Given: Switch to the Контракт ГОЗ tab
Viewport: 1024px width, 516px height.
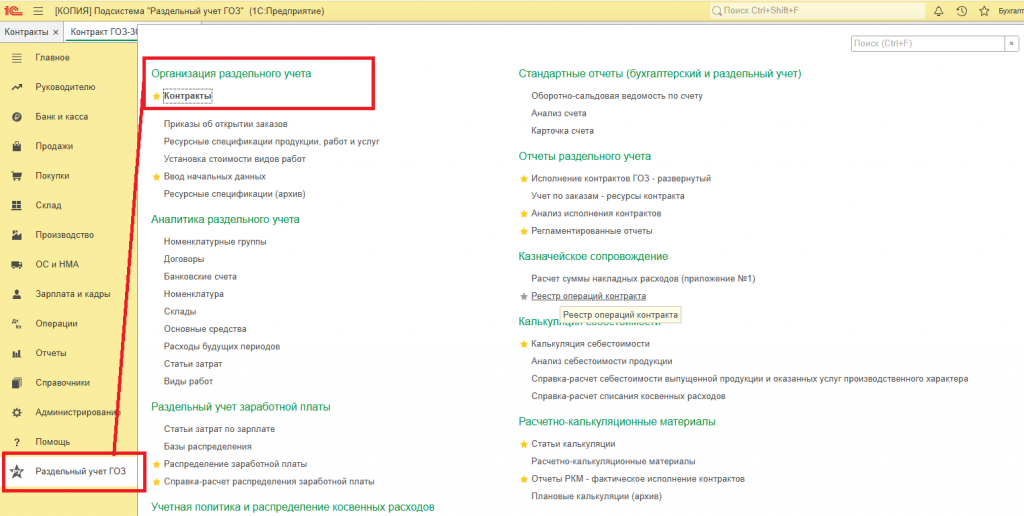Looking at the screenshot, I should click(103, 32).
